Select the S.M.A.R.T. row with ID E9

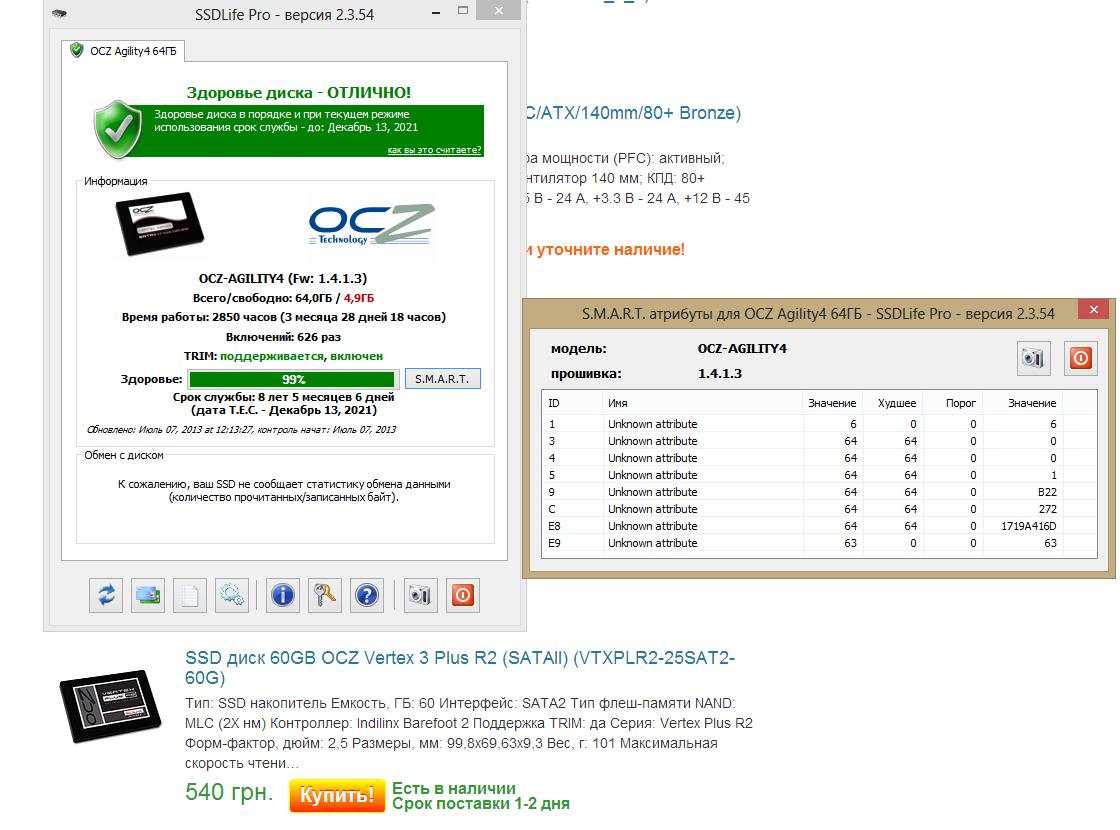click(x=819, y=544)
